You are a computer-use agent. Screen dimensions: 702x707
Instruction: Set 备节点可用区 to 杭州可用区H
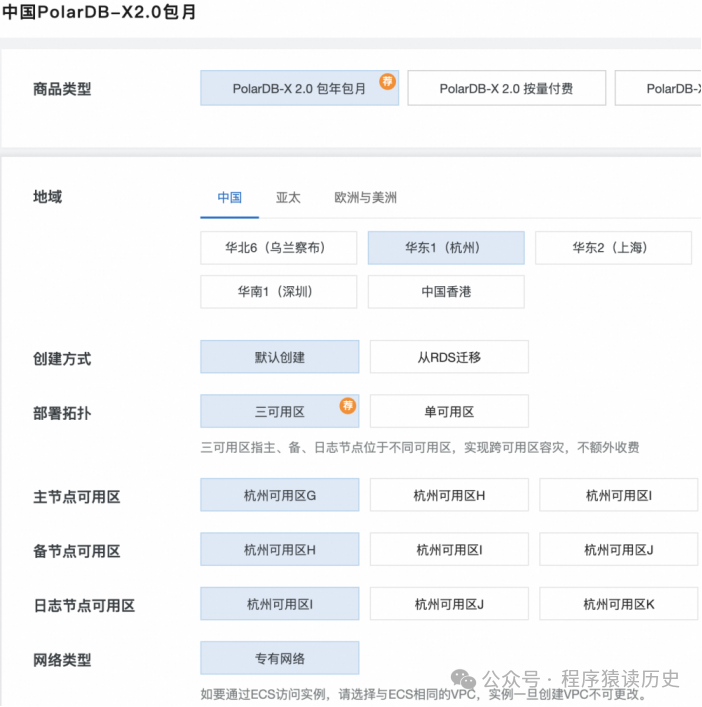point(280,549)
